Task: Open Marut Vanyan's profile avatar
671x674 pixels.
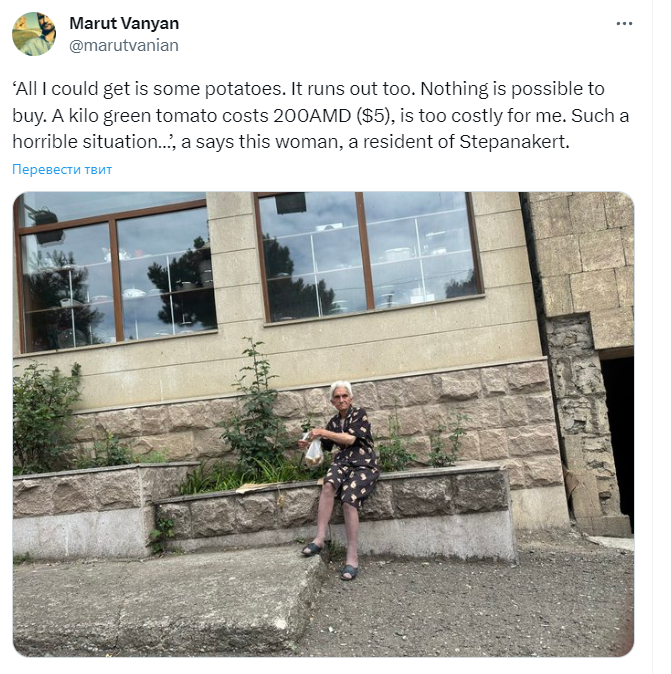Action: coord(34,34)
